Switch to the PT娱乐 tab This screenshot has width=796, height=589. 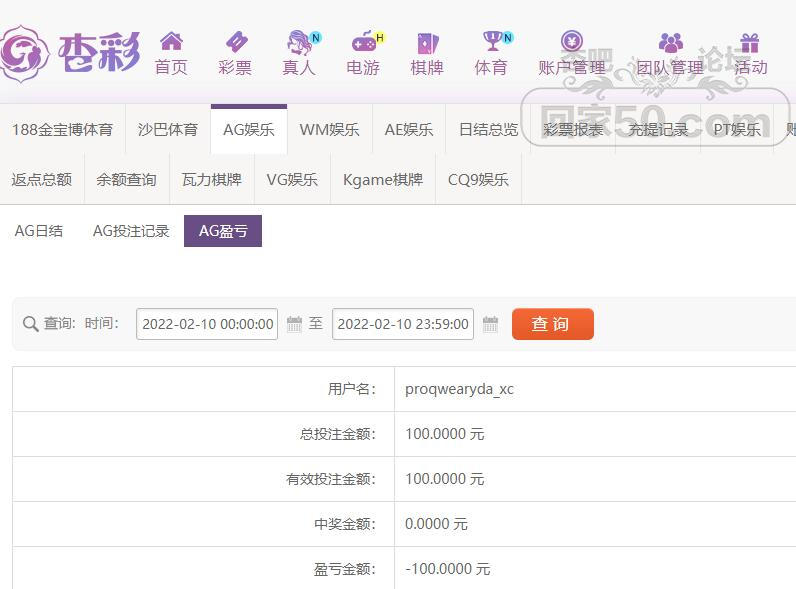[x=737, y=129]
